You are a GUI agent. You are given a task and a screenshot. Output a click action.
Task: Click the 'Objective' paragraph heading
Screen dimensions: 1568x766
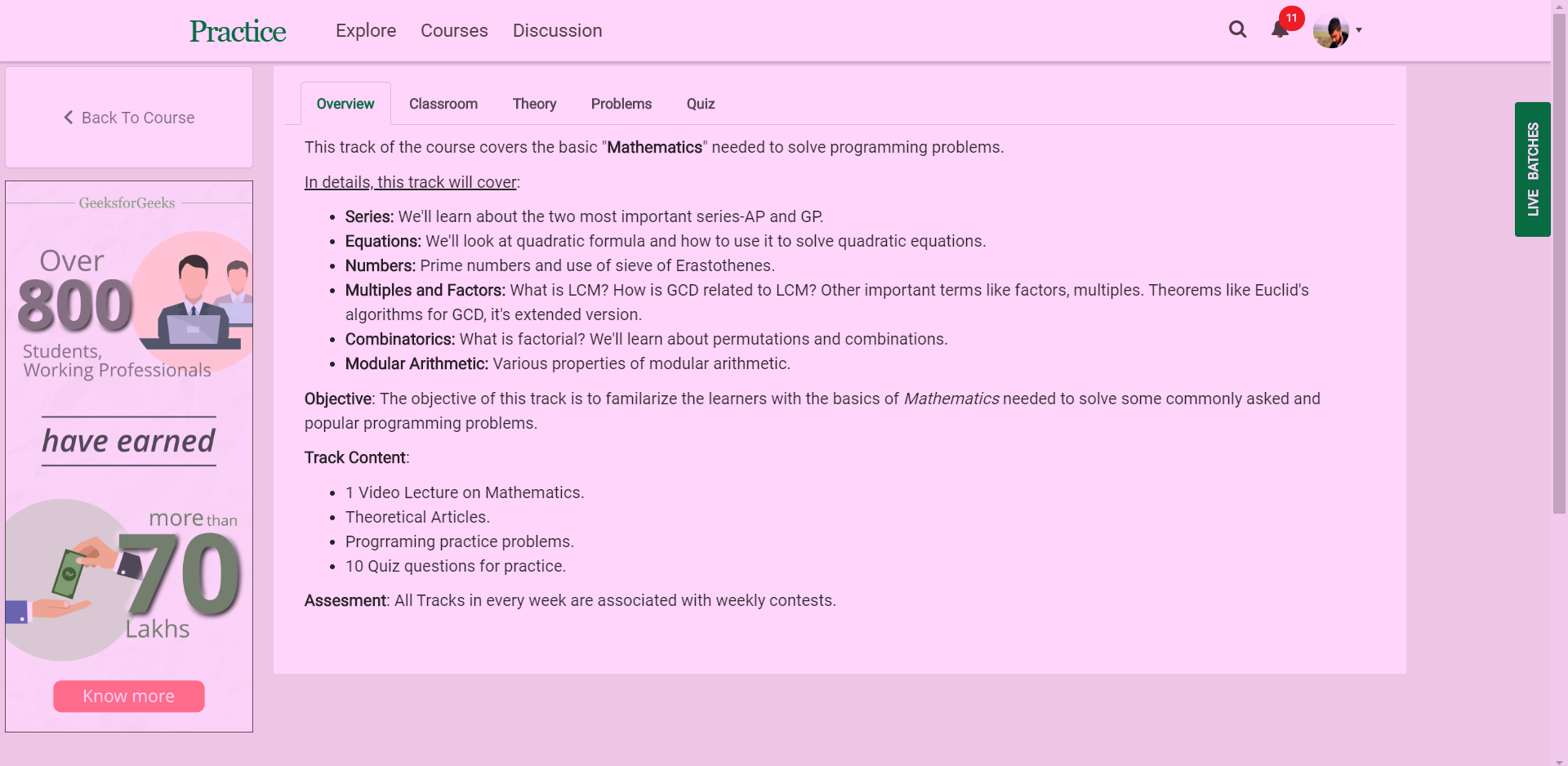point(338,399)
